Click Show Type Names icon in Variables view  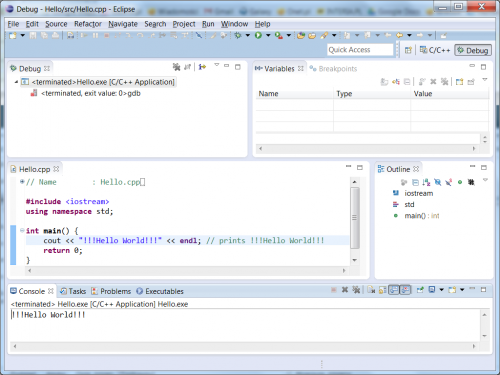(x=384, y=82)
